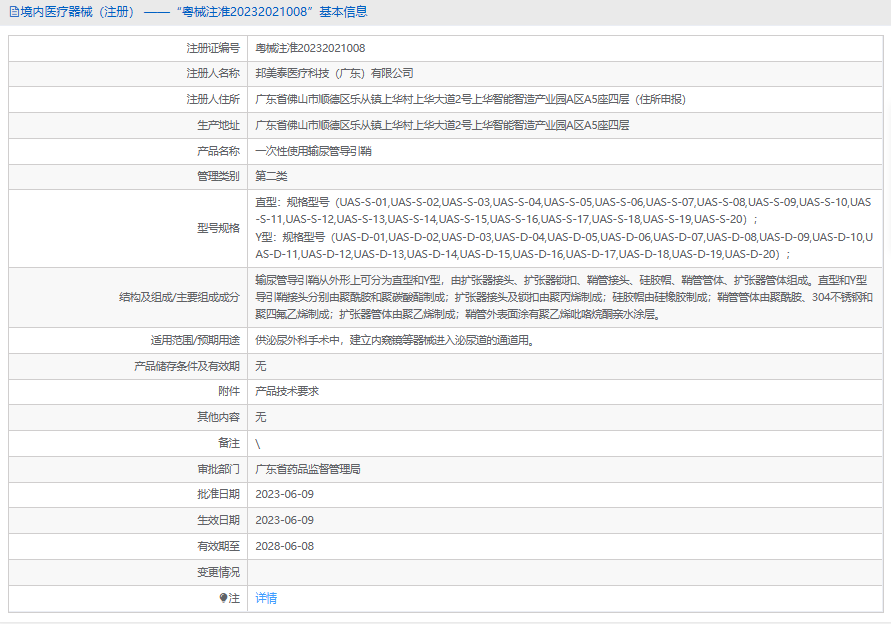
Task: Click the bulb icon next to 注
Action: click(223, 598)
